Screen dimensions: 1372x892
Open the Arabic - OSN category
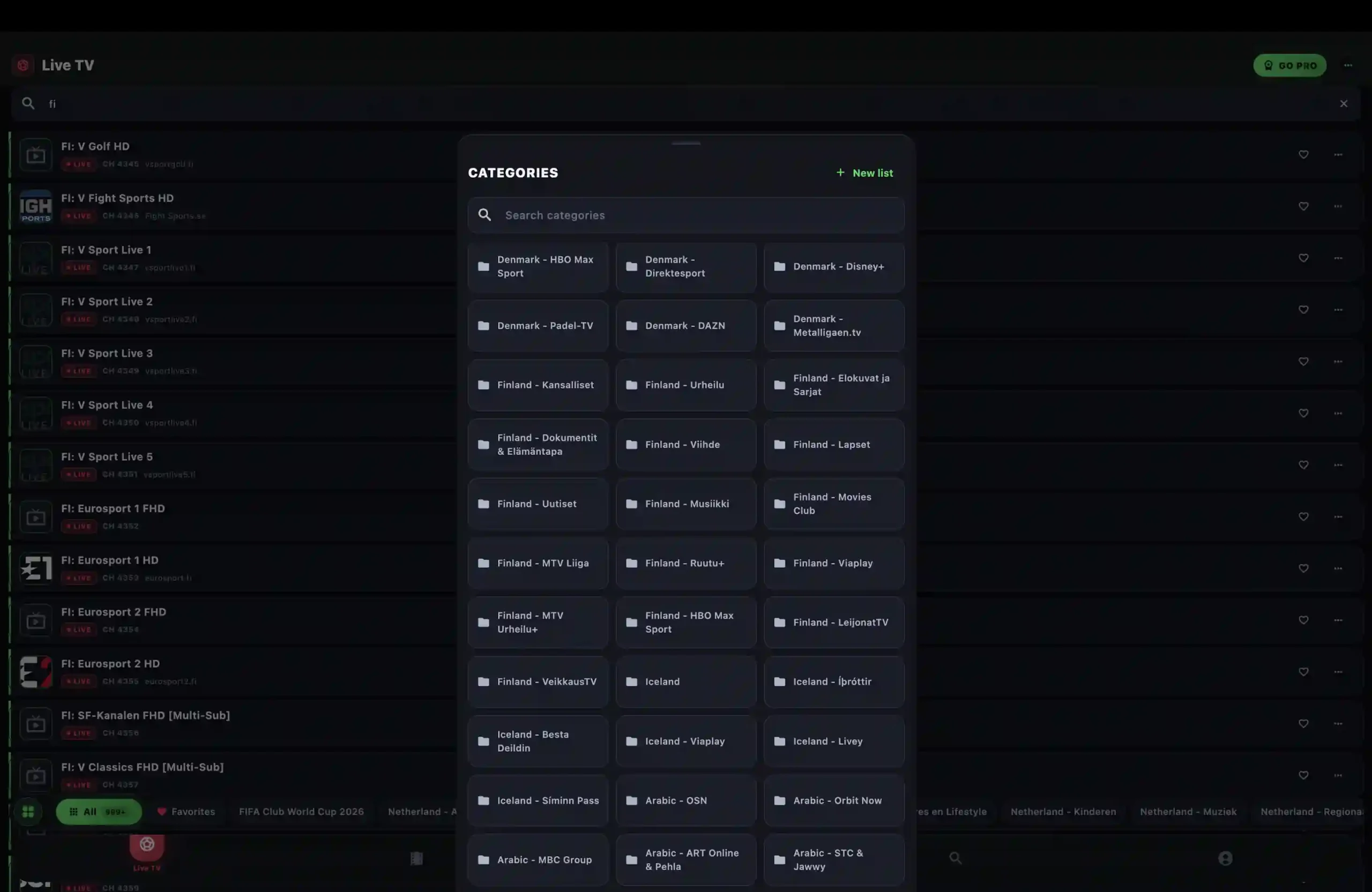click(685, 800)
